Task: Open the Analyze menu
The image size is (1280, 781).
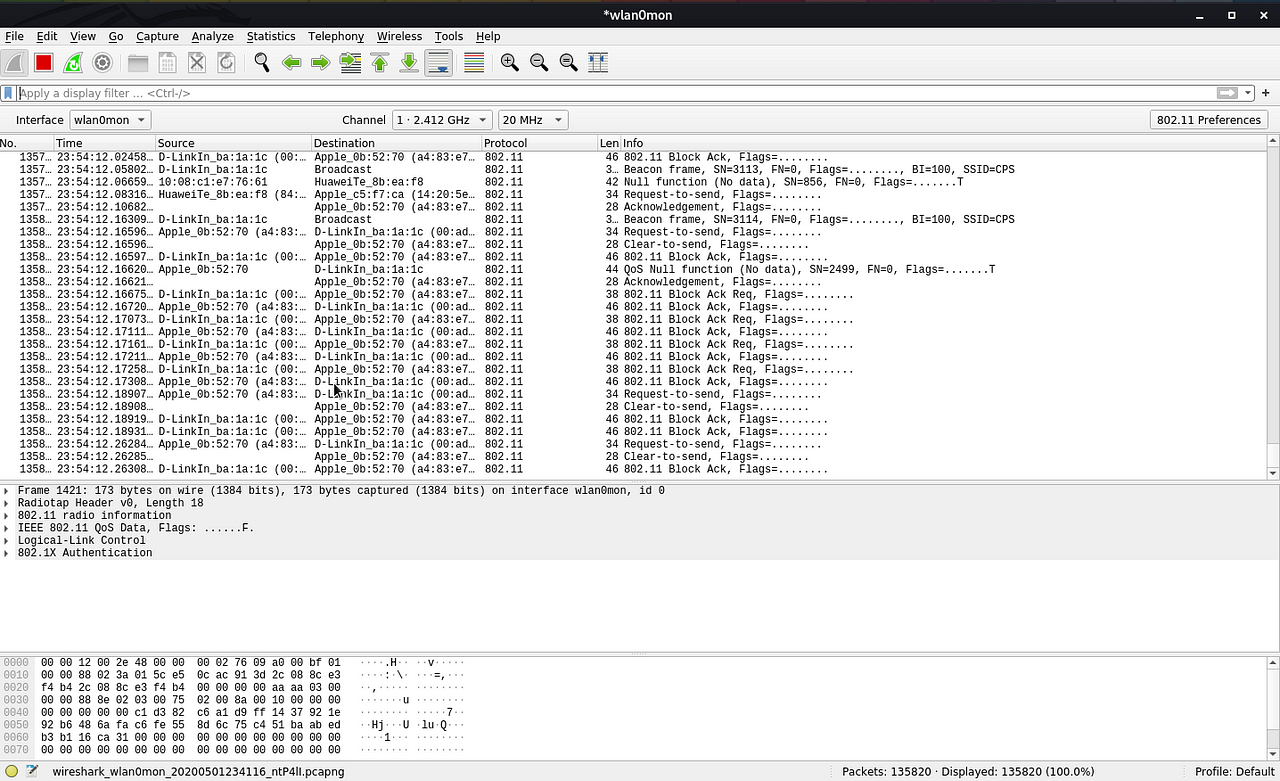Action: click(x=212, y=36)
